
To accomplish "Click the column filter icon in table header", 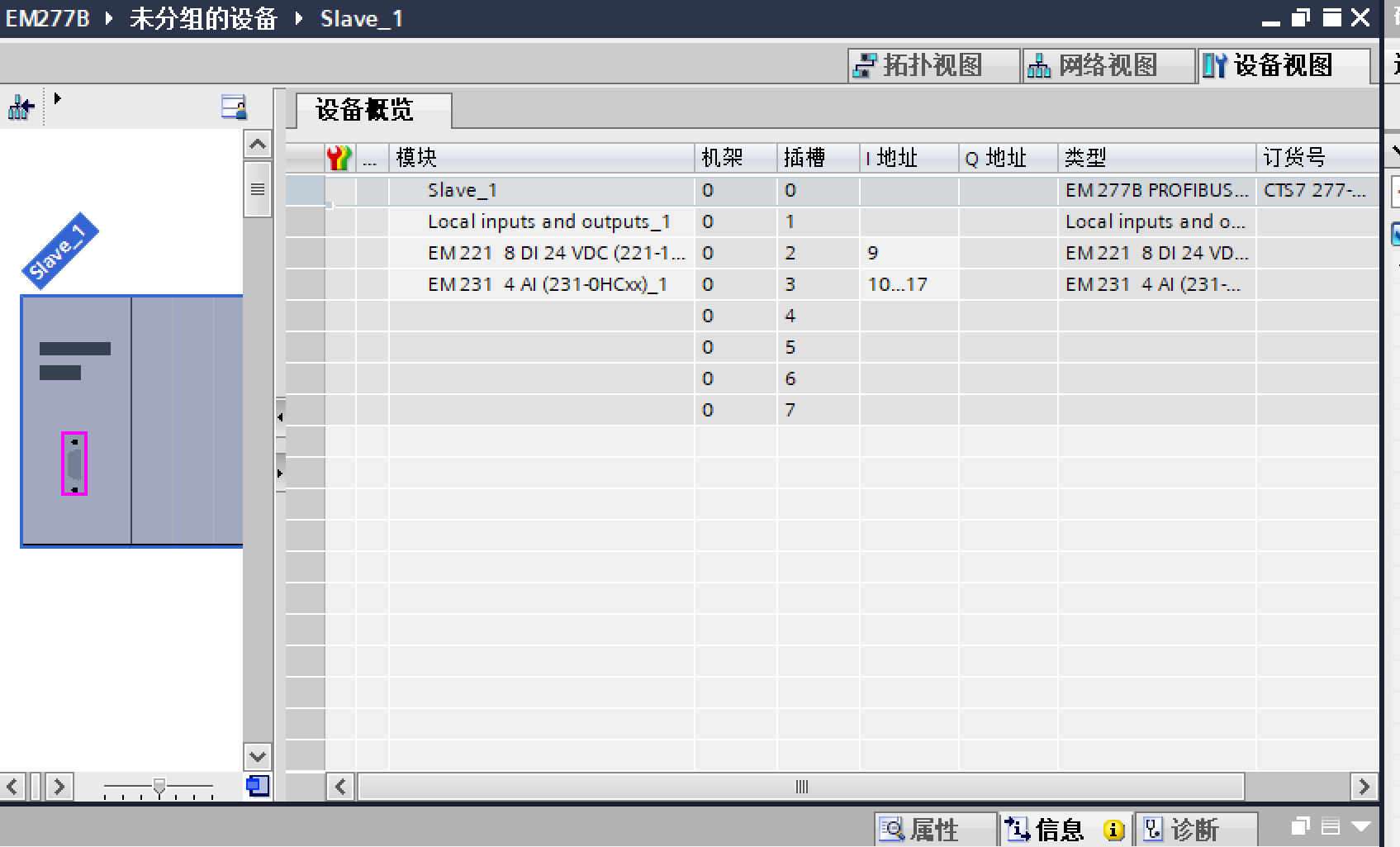I will (339, 157).
